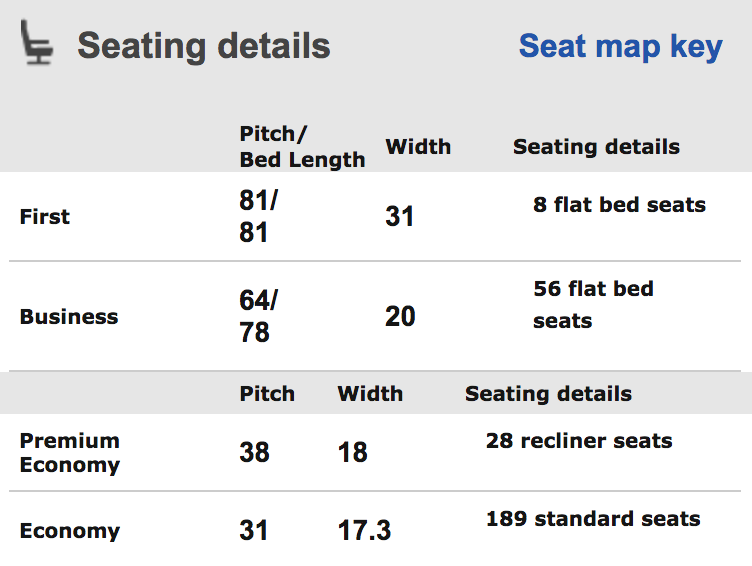Select the Economy row label
Screen dimensions: 752x566
[x=70, y=531]
